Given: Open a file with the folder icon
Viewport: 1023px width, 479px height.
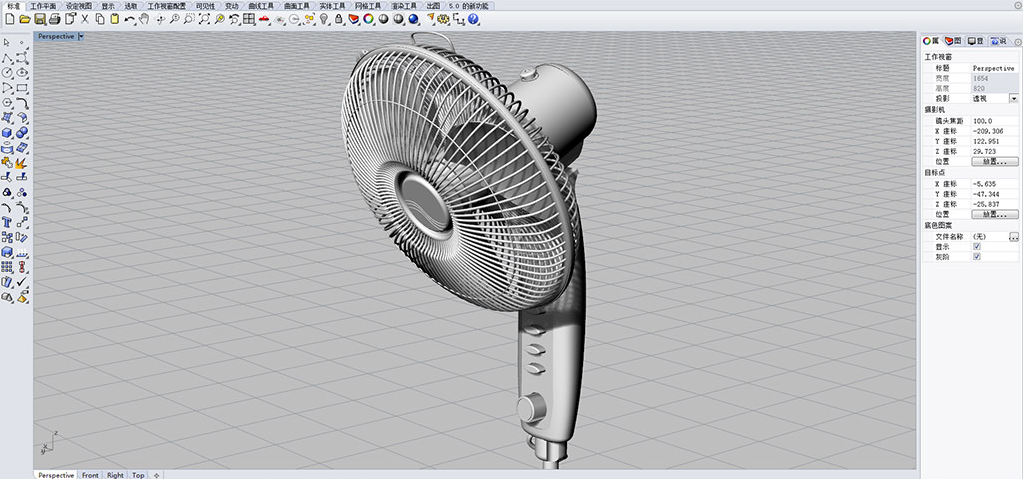Looking at the screenshot, I should coord(25,19).
